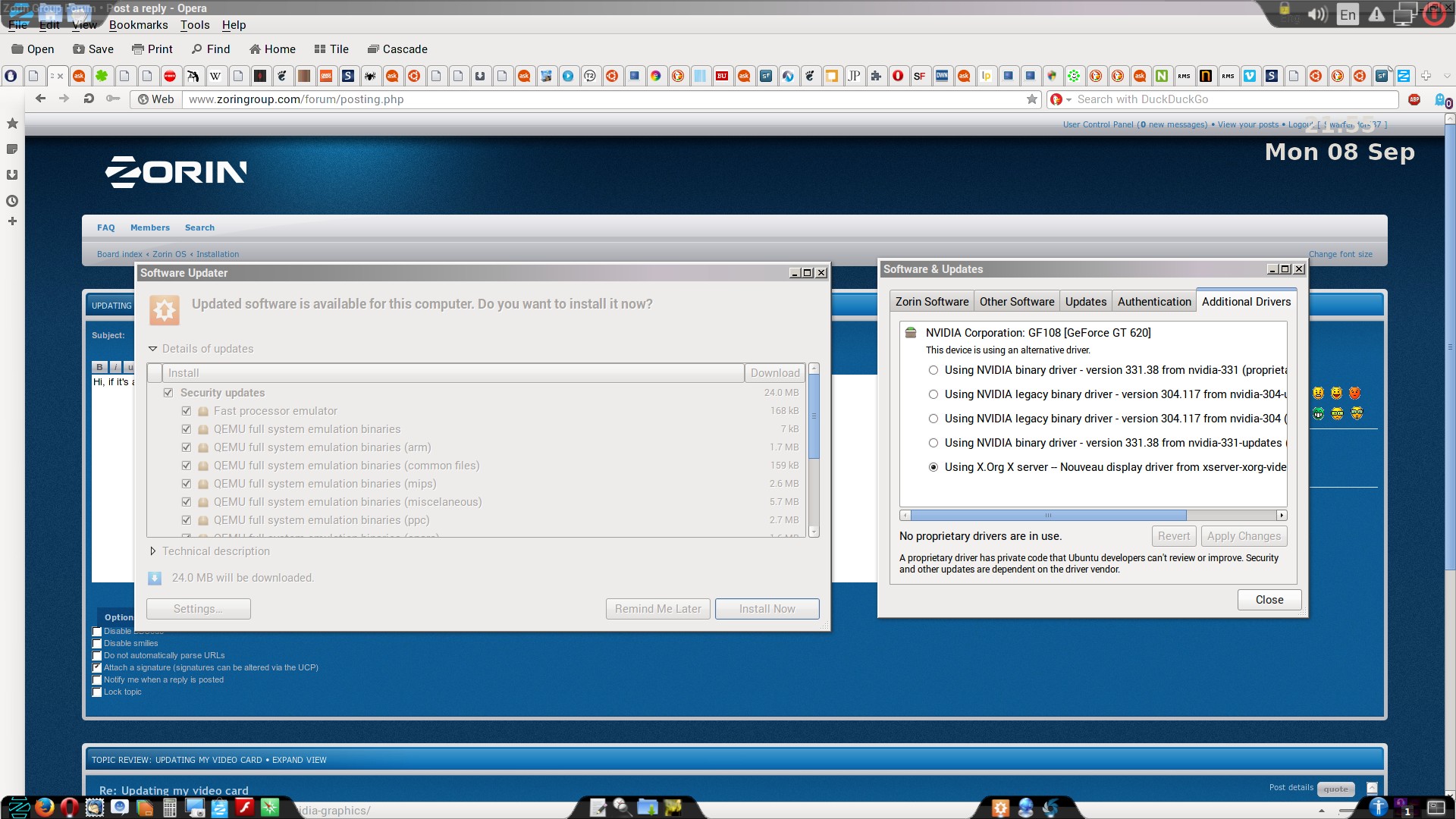Toggle Attach a signature checkbox
Screen dimensions: 1456x819
97,668
